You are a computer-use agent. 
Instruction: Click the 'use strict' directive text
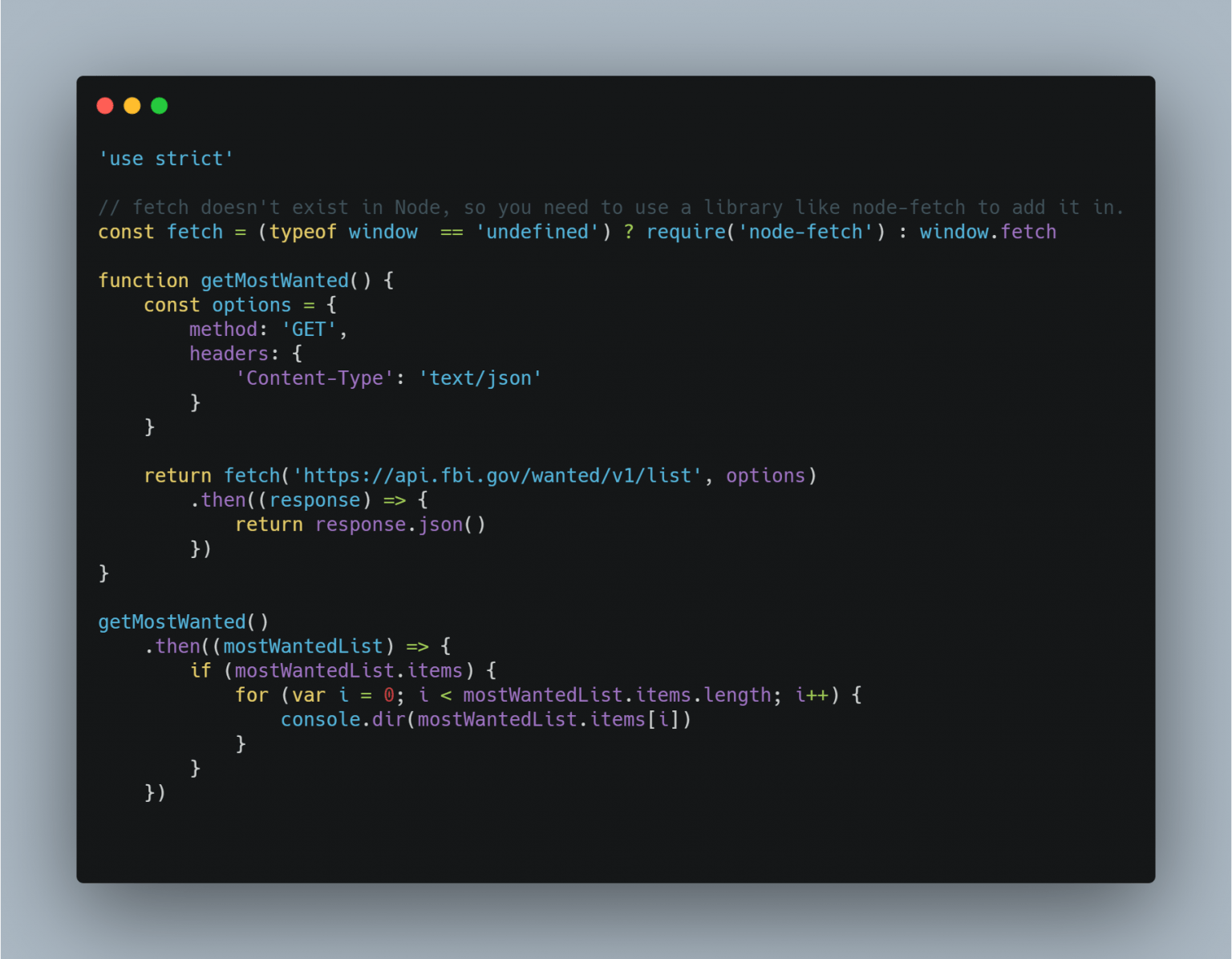(166, 159)
